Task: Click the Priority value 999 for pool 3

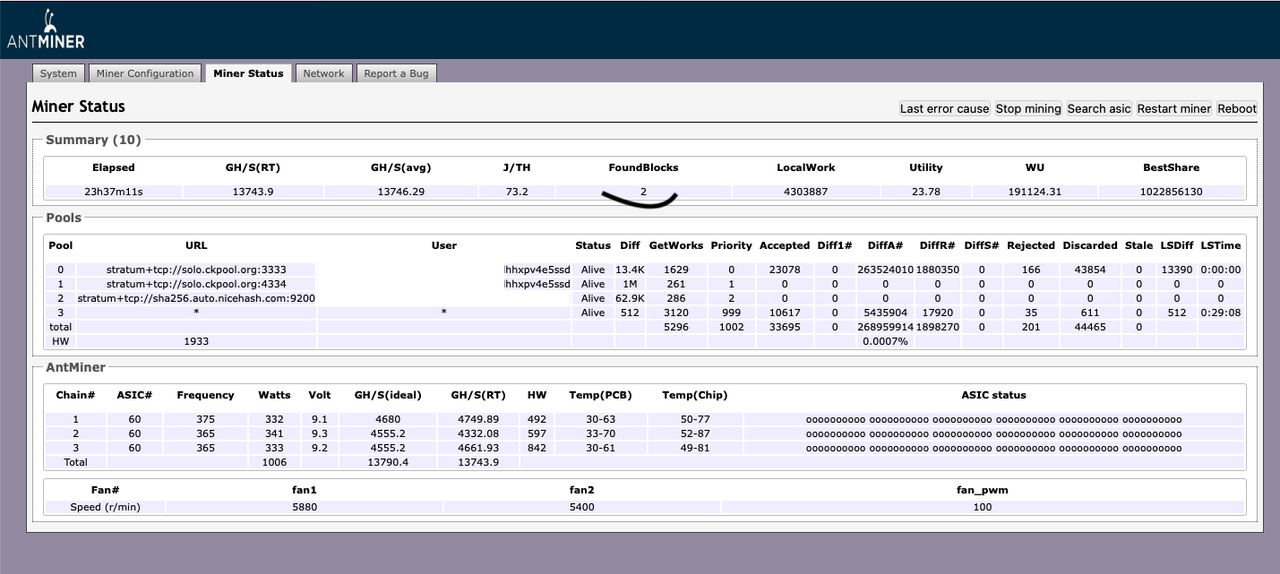Action: [x=731, y=312]
